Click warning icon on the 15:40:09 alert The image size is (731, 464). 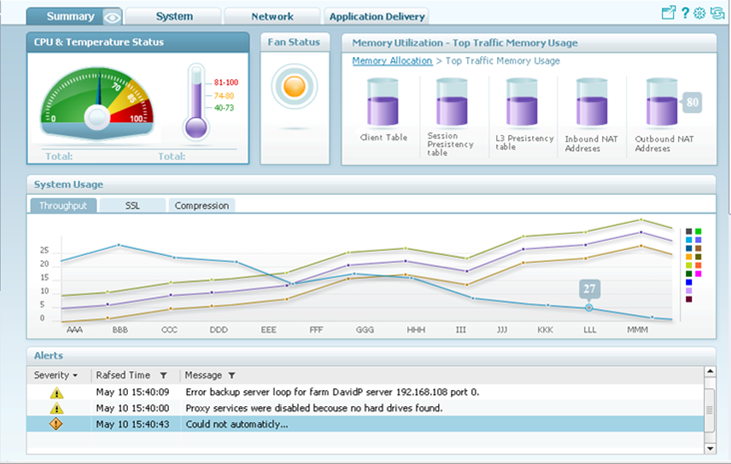(x=56, y=393)
